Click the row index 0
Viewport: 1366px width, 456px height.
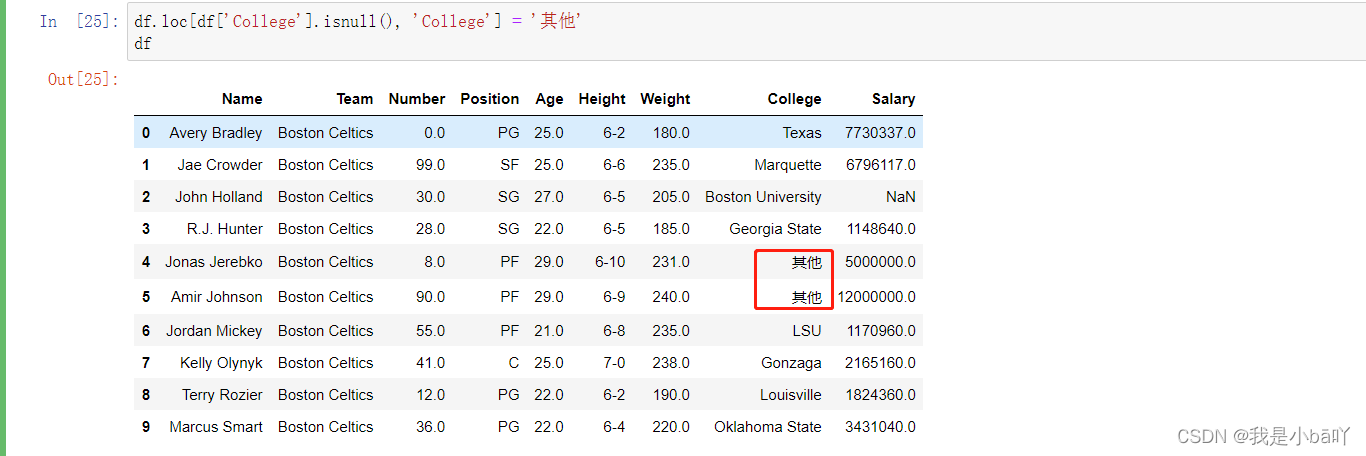(146, 133)
